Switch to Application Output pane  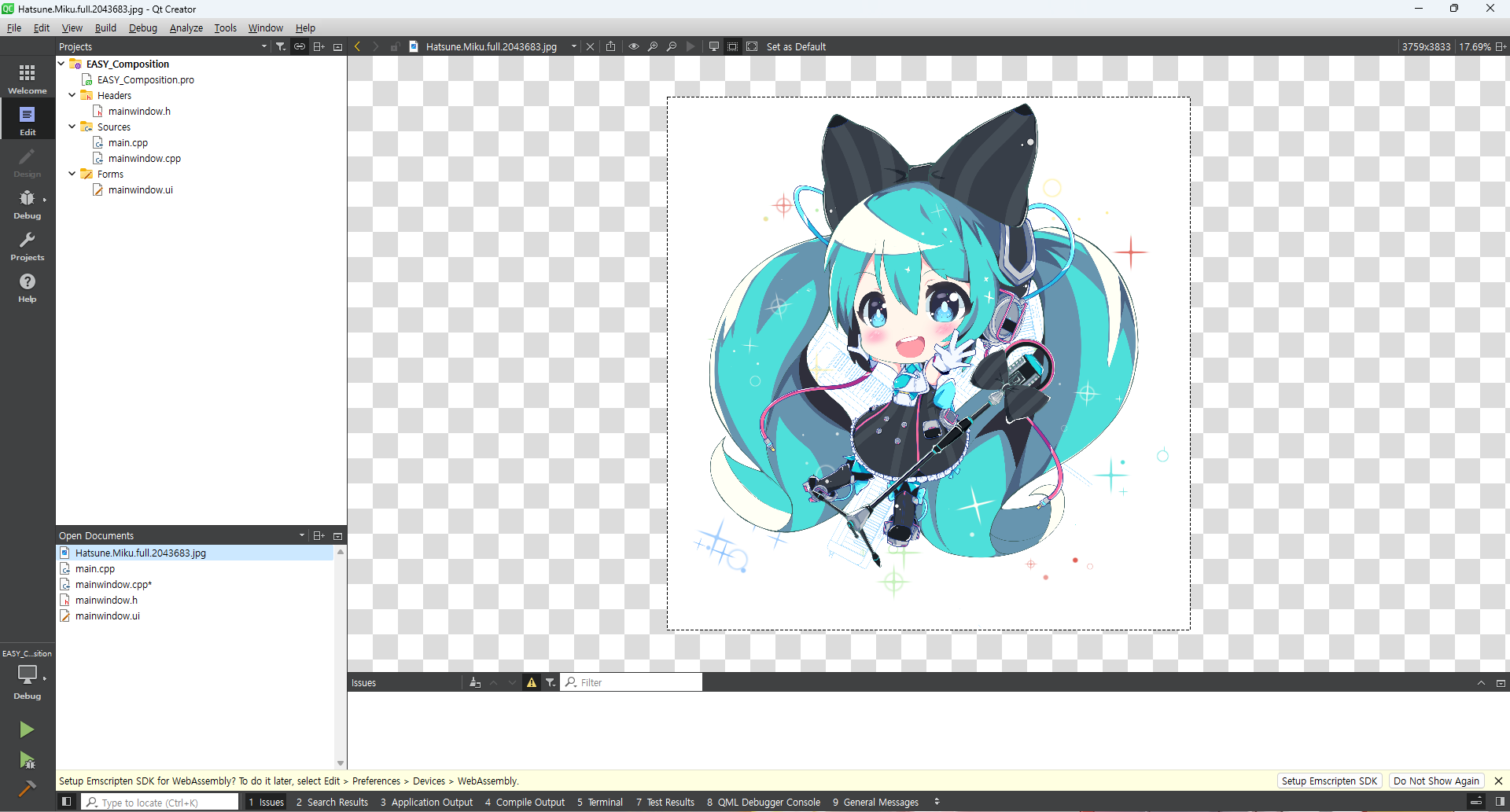click(426, 802)
